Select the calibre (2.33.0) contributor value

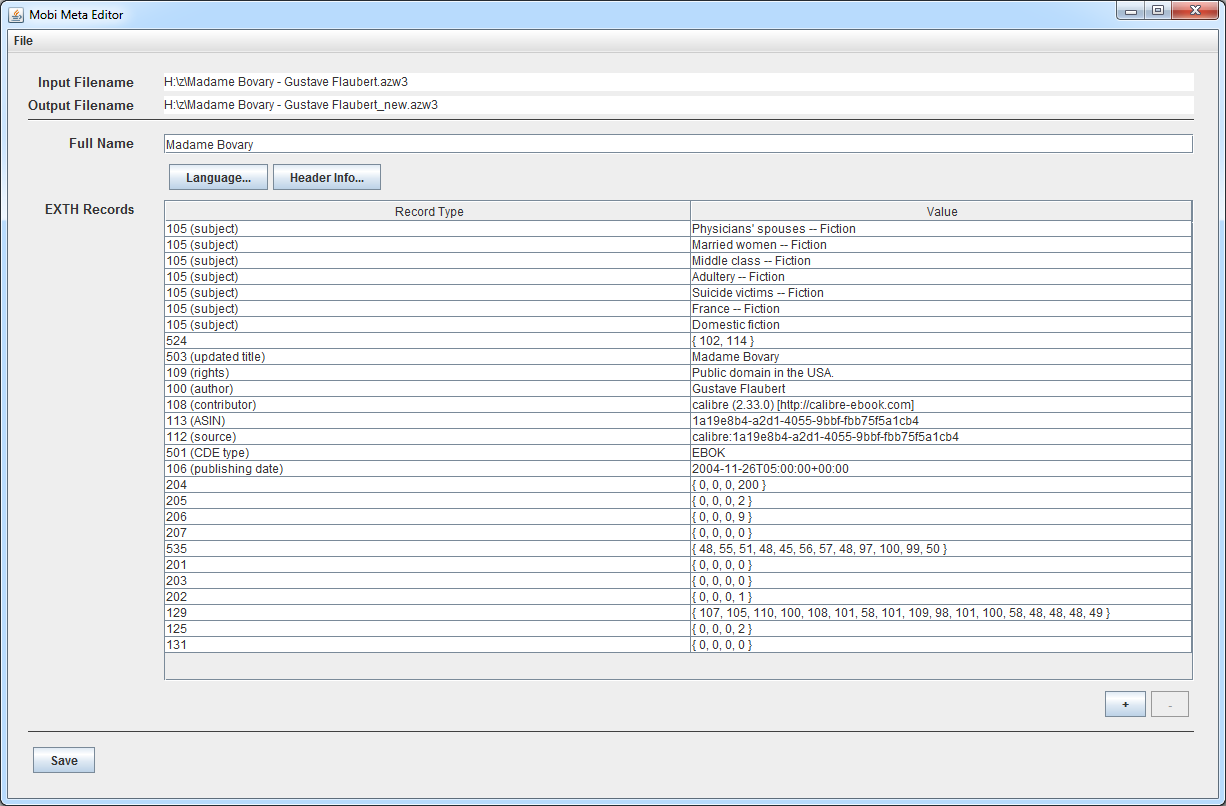941,405
